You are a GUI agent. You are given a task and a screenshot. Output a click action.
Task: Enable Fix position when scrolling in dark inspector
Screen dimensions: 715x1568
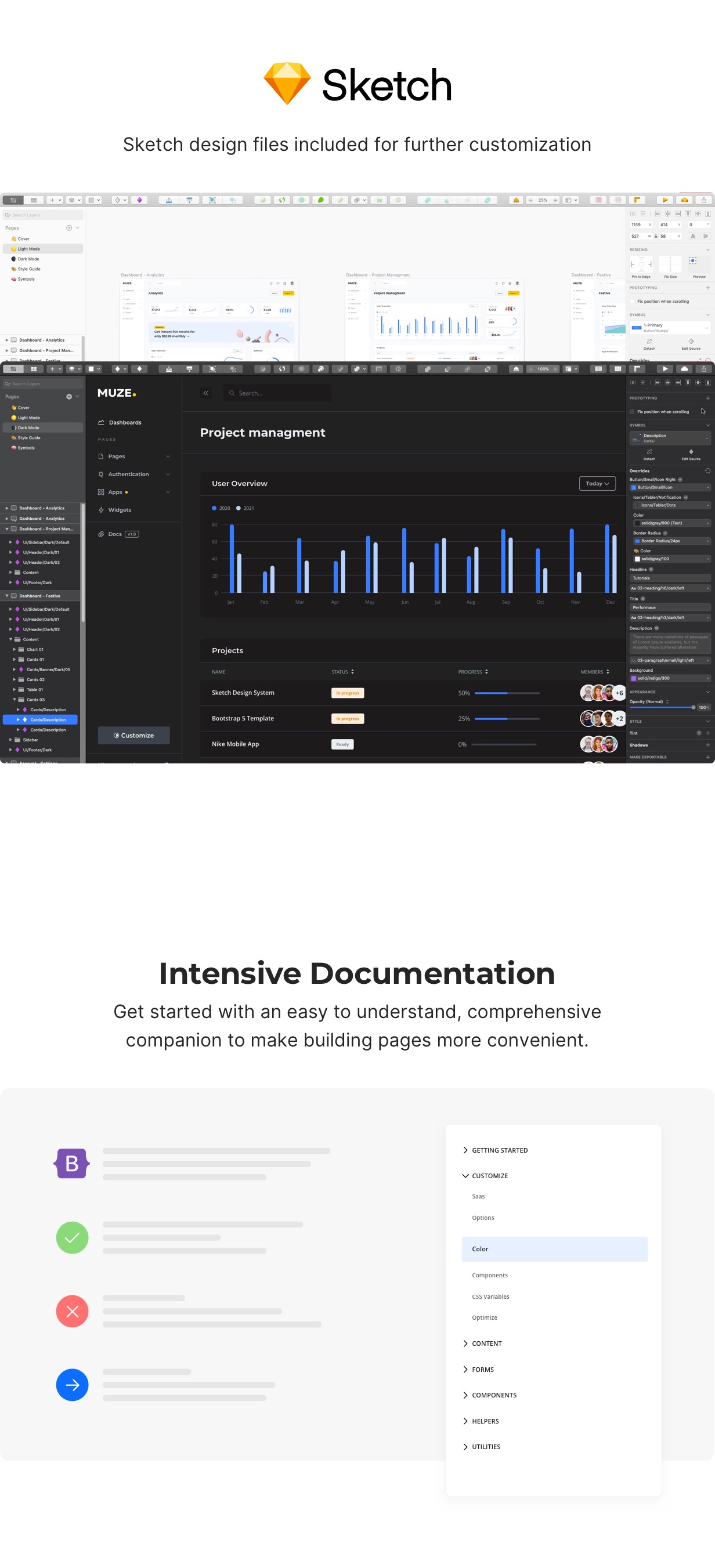631,412
